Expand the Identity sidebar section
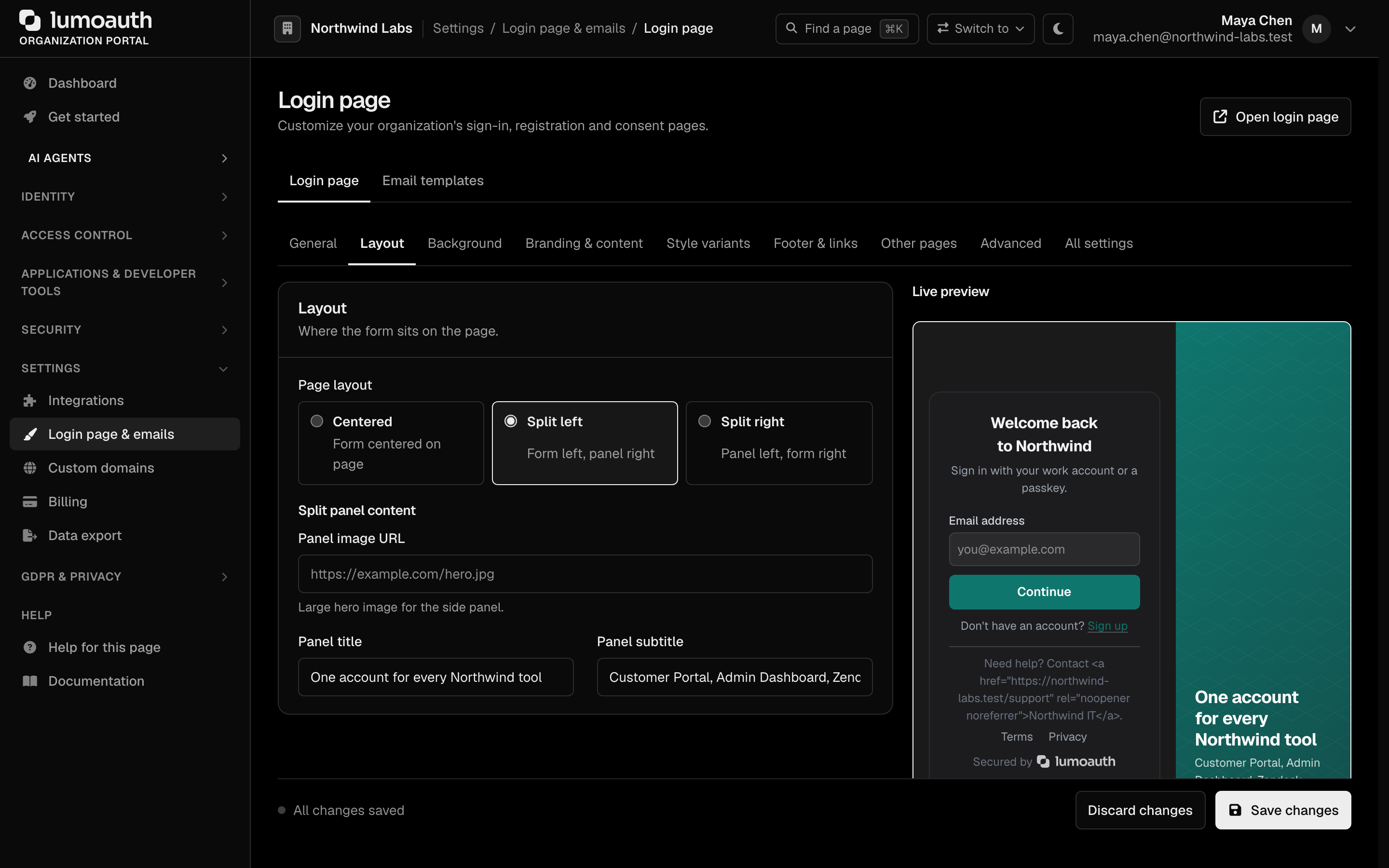Viewport: 1389px width, 868px height. (x=125, y=197)
